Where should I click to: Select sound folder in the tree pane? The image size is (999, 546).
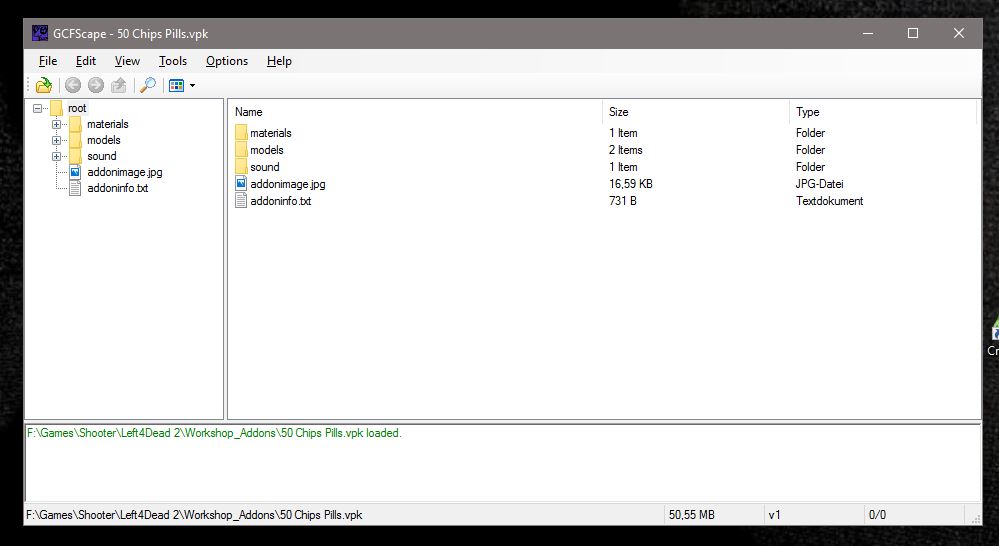pos(102,156)
